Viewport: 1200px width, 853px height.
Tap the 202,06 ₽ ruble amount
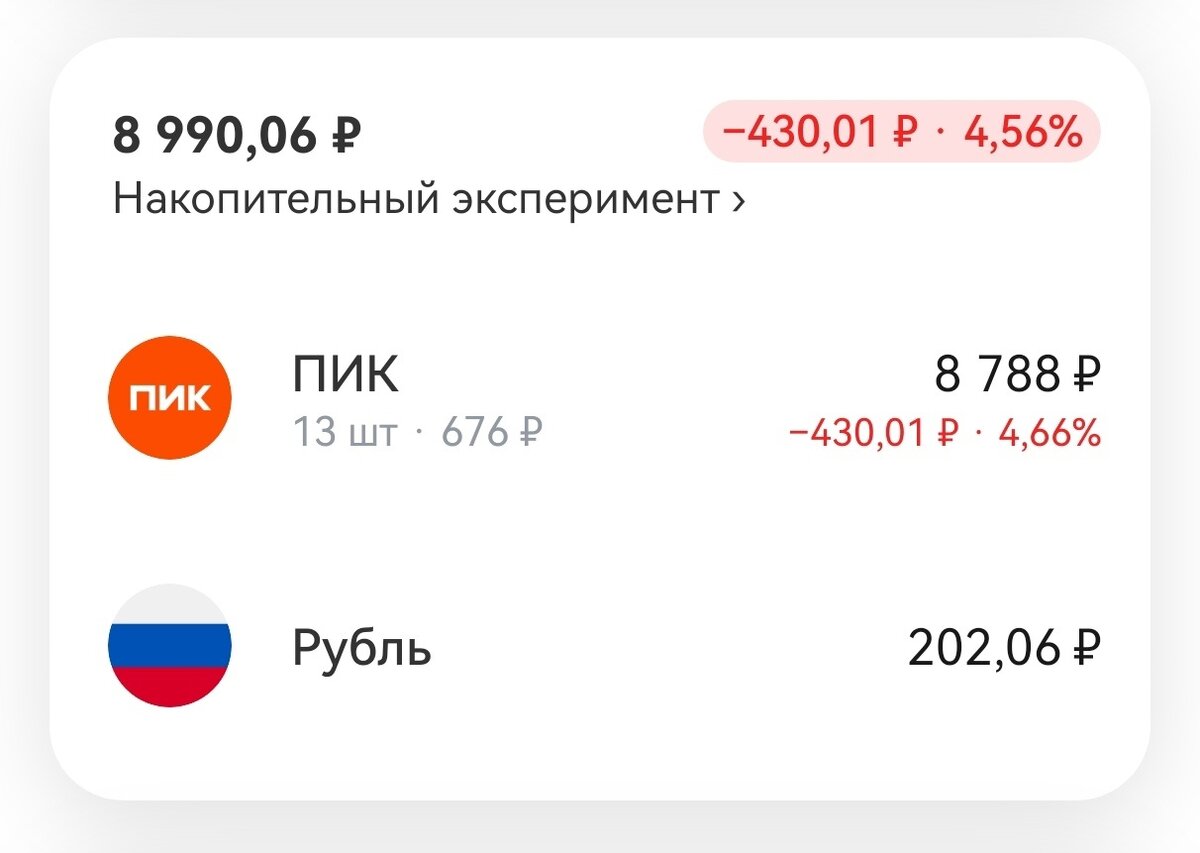pyautogui.click(x=1003, y=647)
